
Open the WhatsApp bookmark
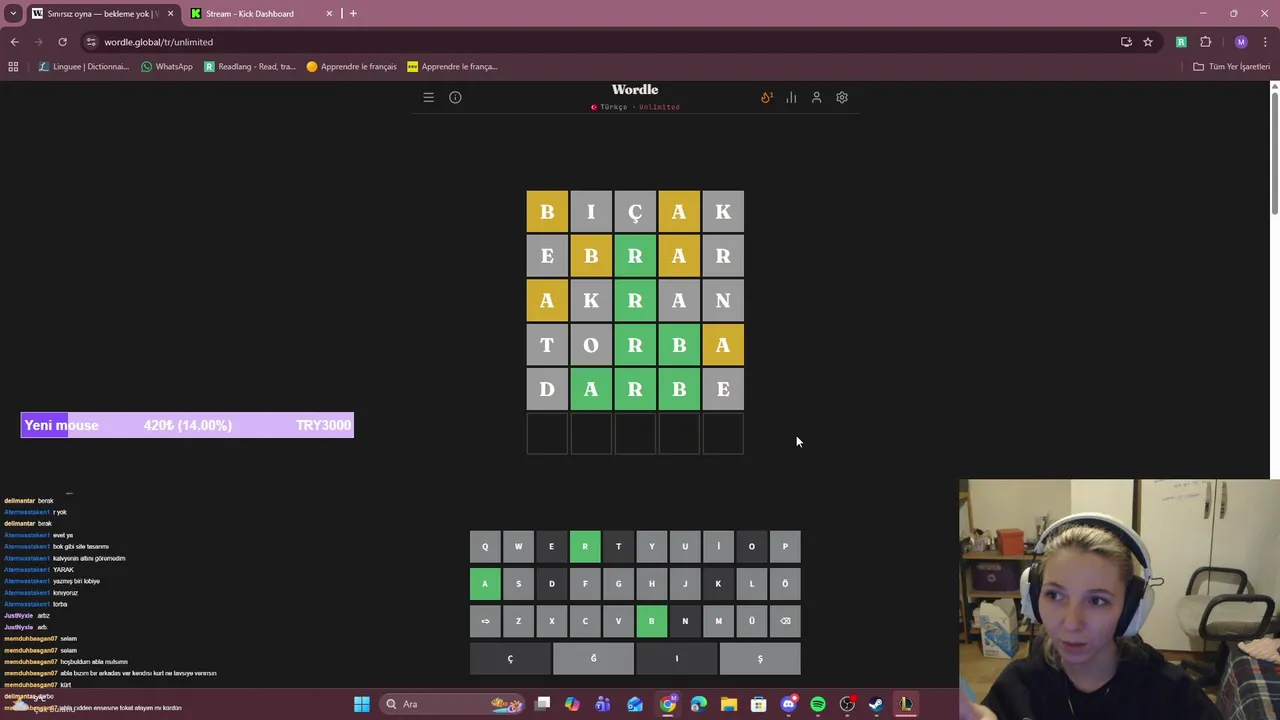(x=167, y=67)
